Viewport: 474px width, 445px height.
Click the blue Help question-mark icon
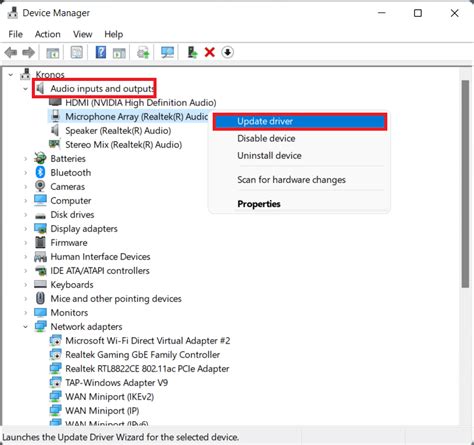point(101,52)
